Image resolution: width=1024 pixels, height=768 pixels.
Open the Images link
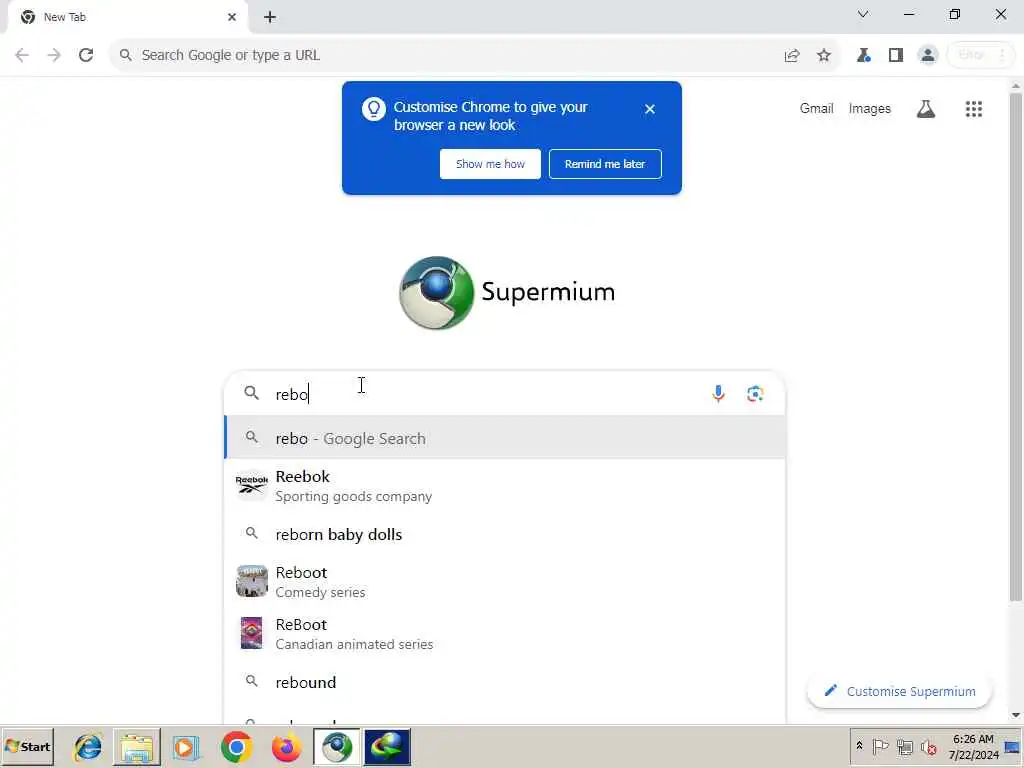pyautogui.click(x=869, y=109)
